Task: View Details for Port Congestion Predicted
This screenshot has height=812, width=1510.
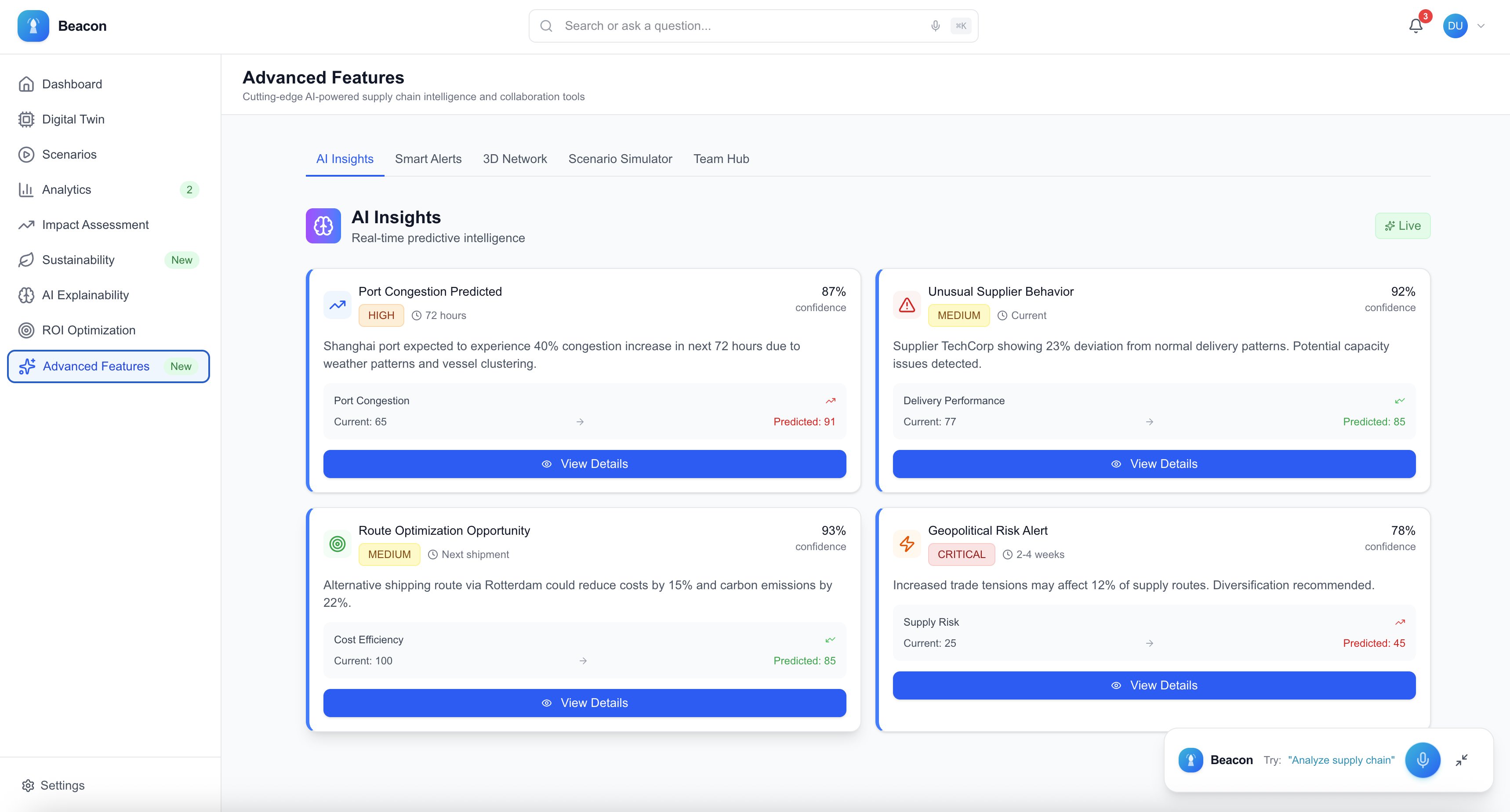Action: click(584, 464)
